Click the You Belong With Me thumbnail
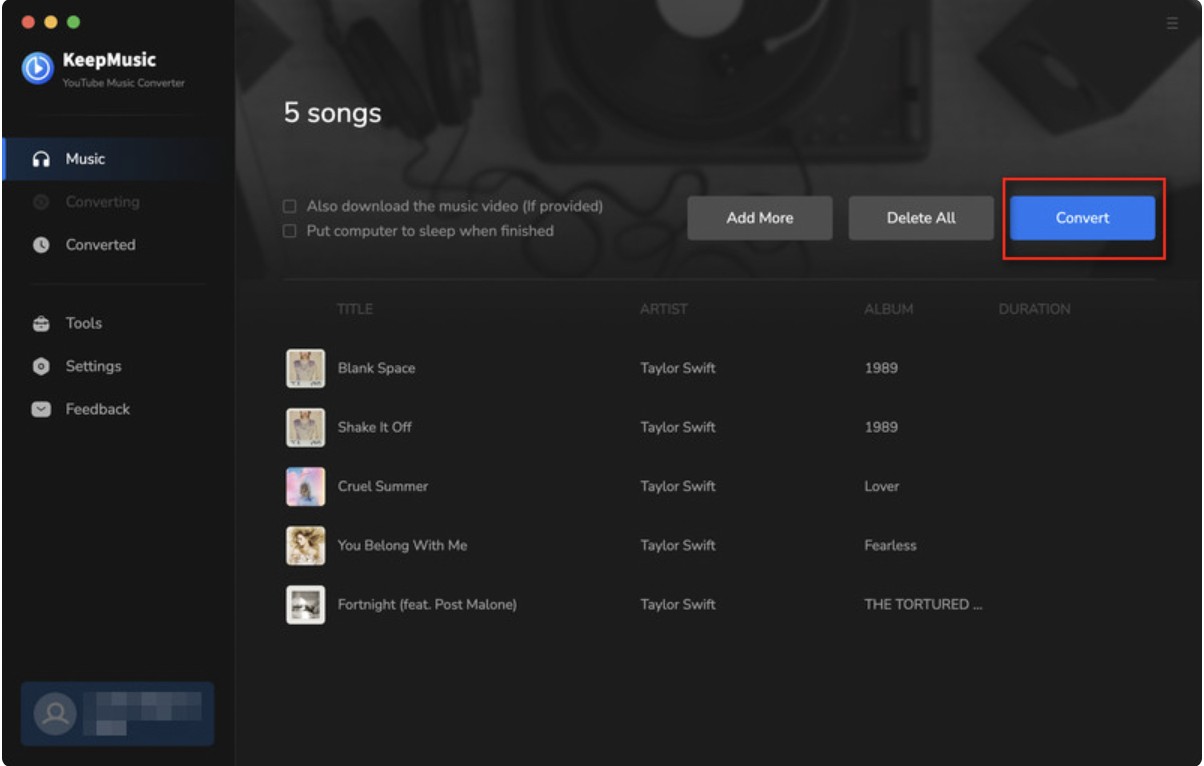1204x766 pixels. click(306, 545)
